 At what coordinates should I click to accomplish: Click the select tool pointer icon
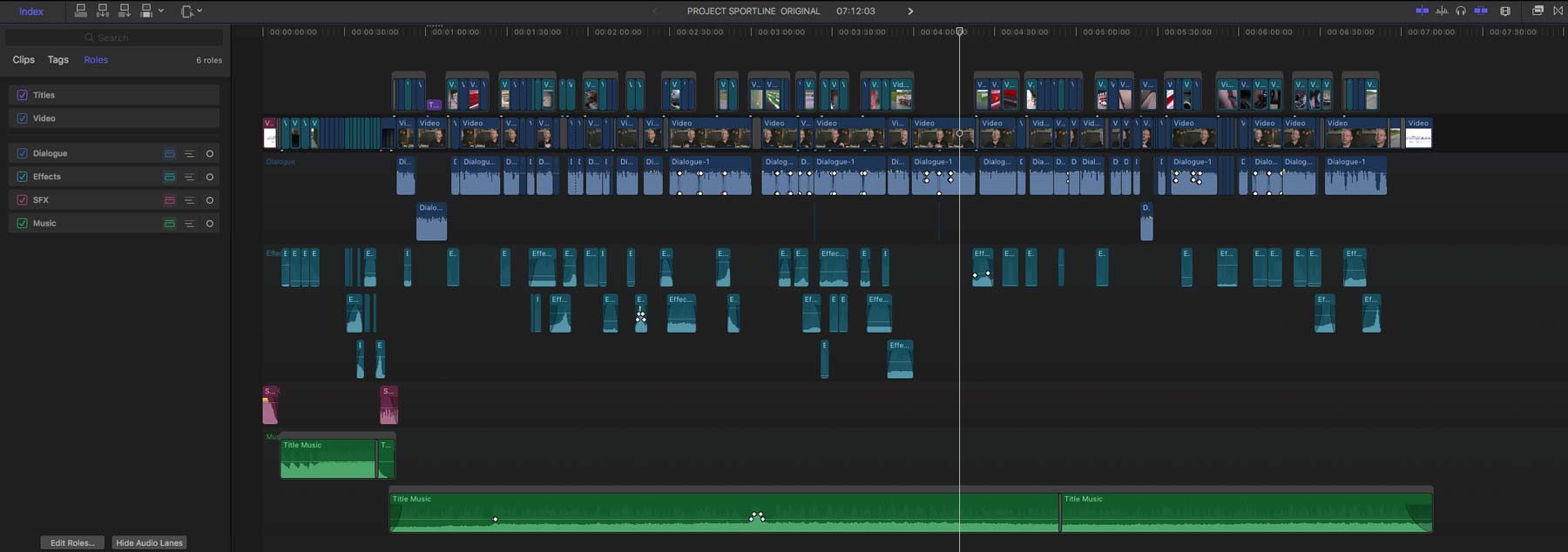point(186,11)
